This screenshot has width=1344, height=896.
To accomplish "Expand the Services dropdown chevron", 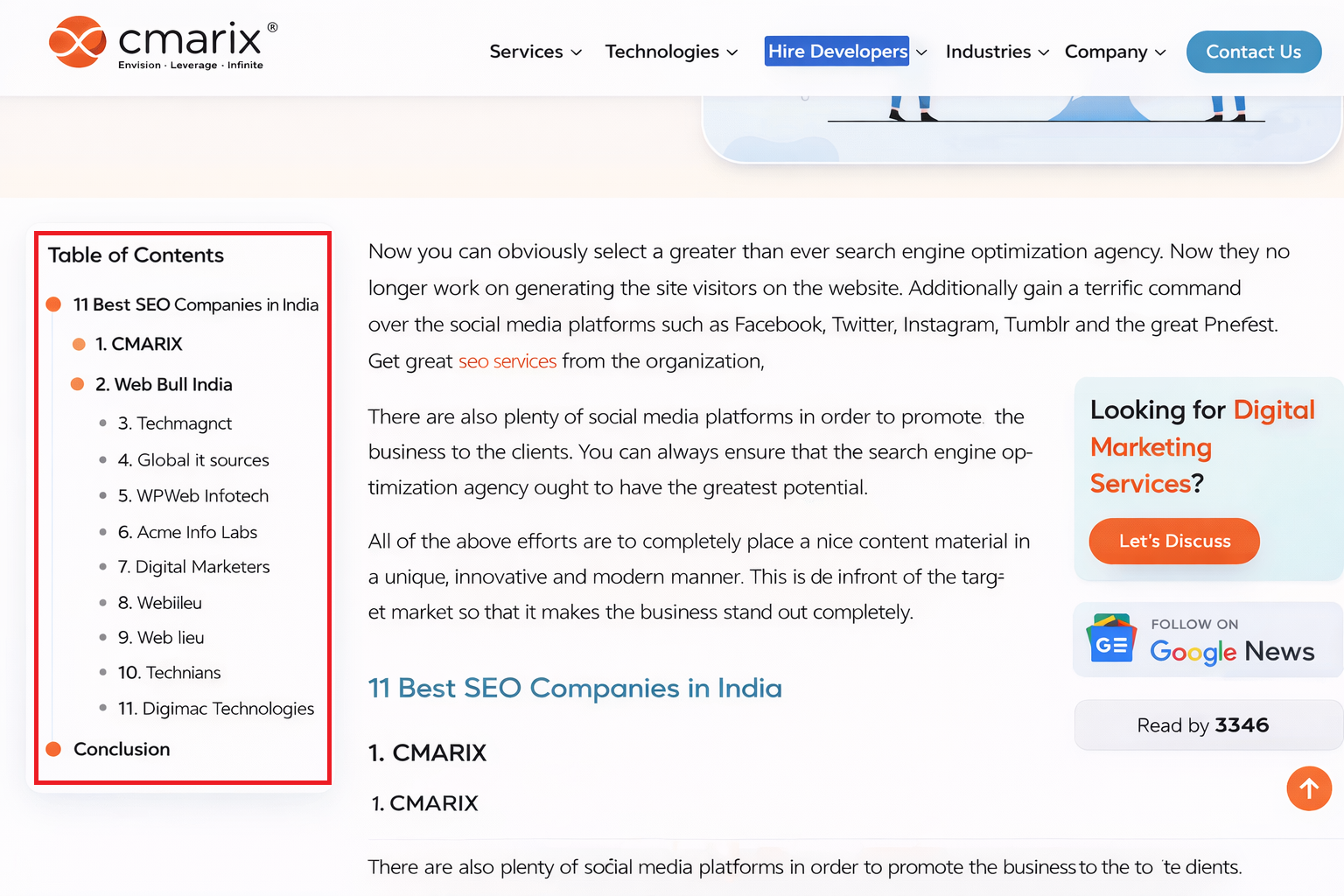I will (577, 52).
